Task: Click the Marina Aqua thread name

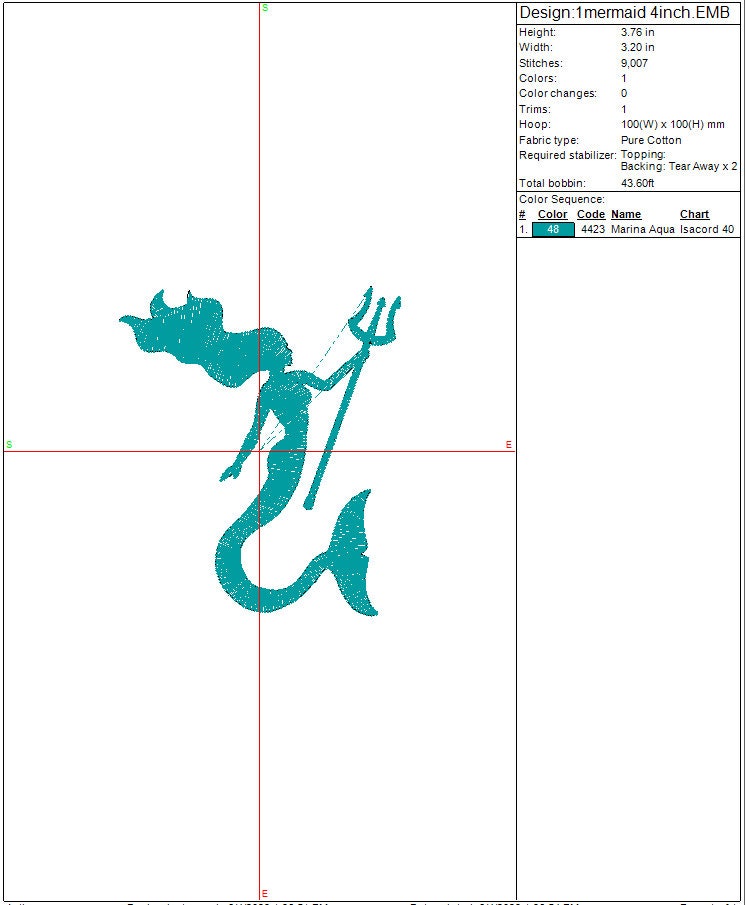Action: pos(643,230)
